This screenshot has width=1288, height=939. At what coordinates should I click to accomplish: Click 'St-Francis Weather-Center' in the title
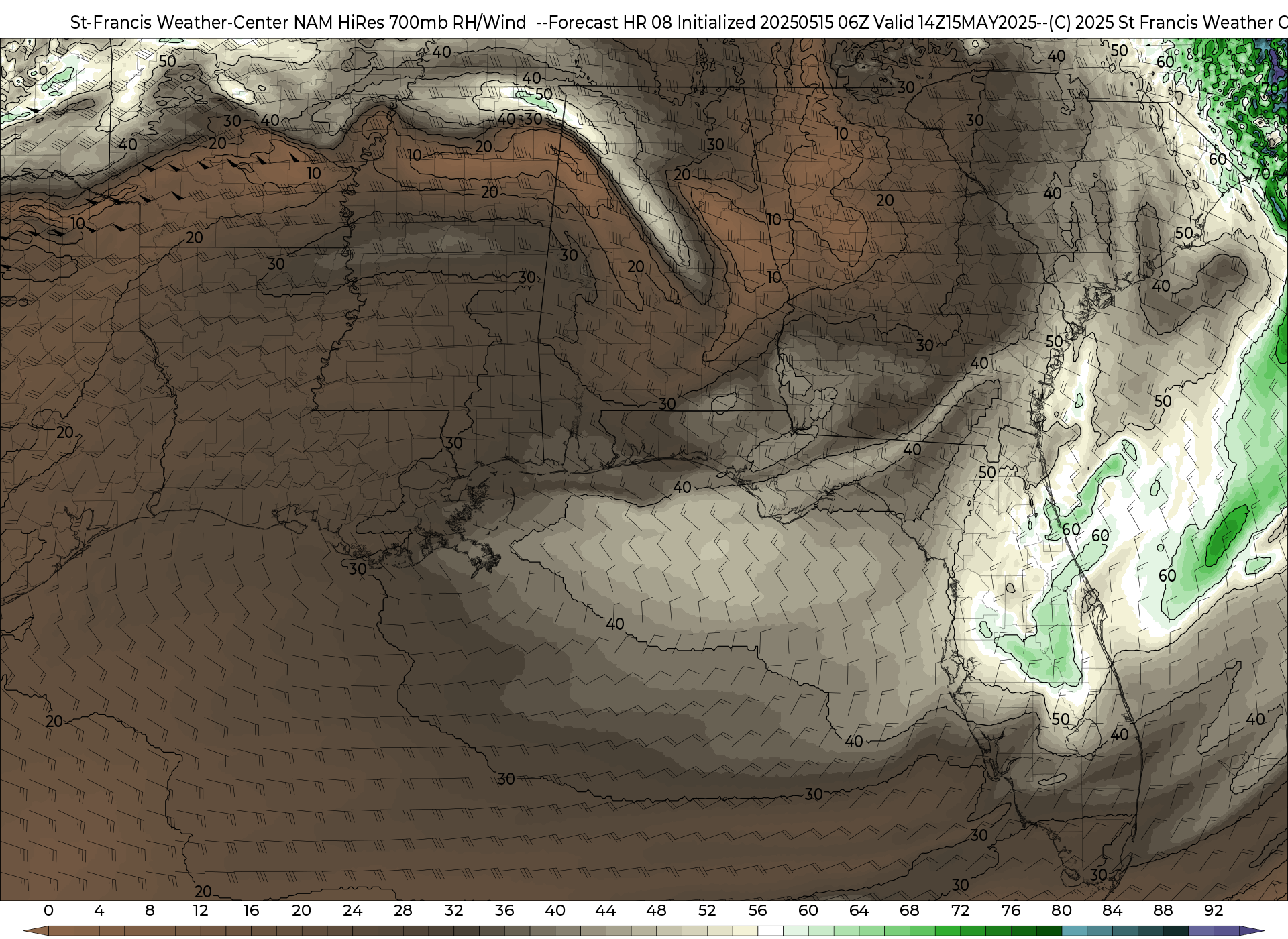click(180, 23)
